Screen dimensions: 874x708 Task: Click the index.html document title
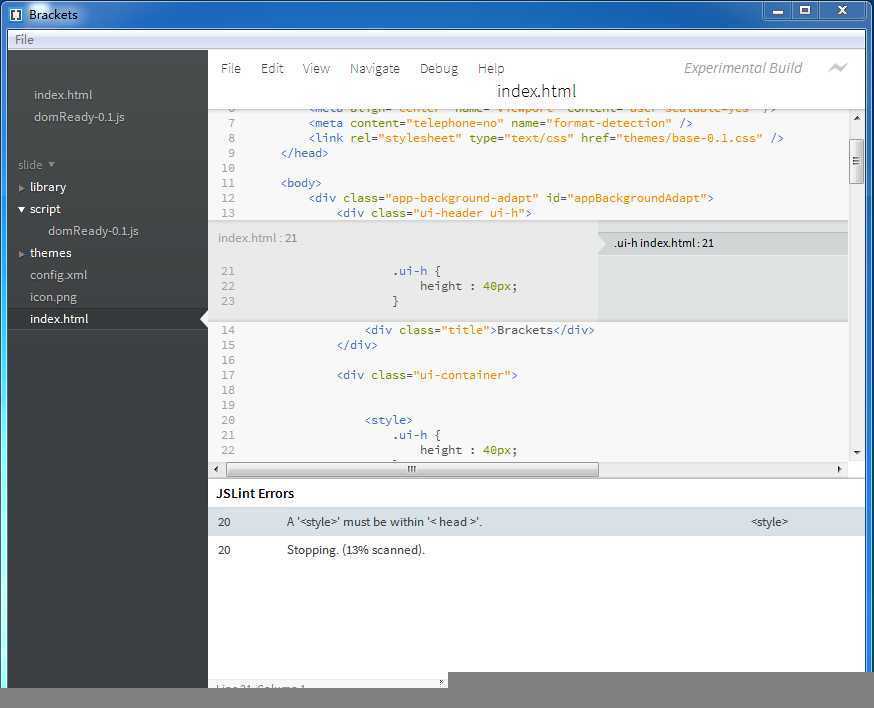(x=536, y=91)
